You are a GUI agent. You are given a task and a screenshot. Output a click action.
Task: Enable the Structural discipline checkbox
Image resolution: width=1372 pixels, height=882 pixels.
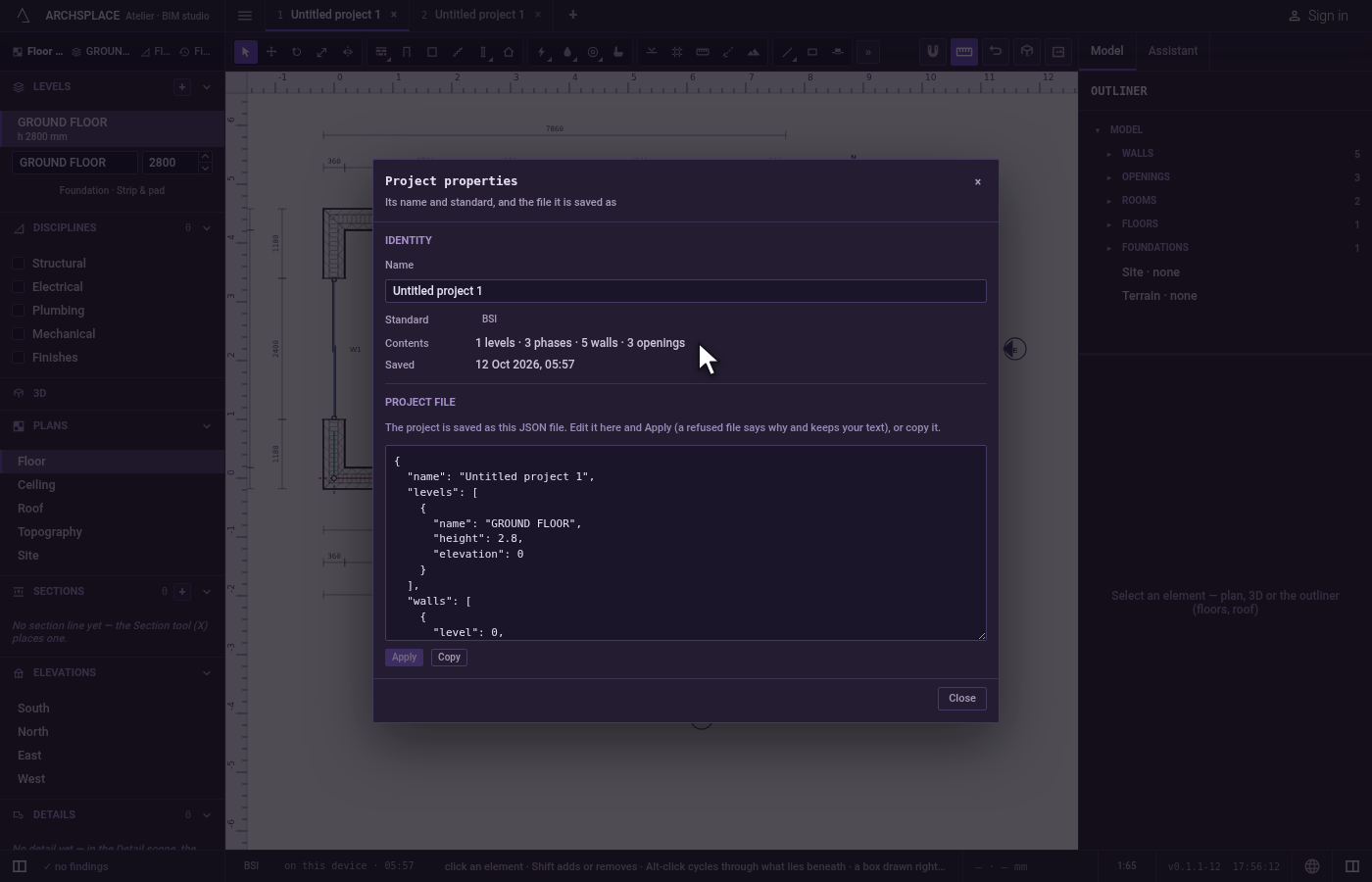coord(19,264)
